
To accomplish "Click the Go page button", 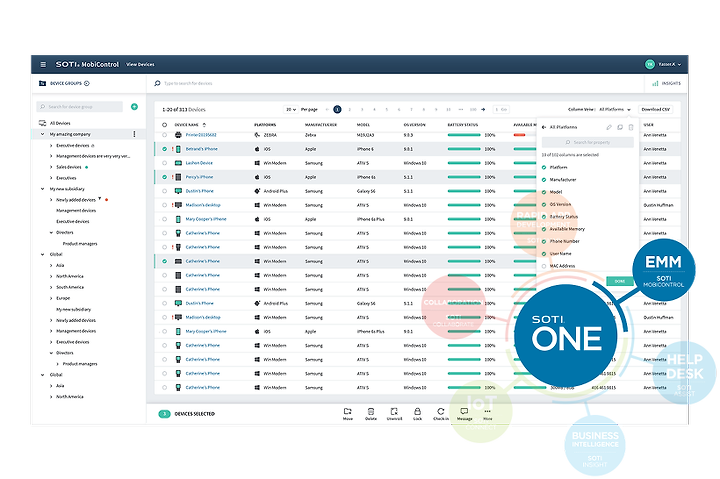I will pos(501,109).
